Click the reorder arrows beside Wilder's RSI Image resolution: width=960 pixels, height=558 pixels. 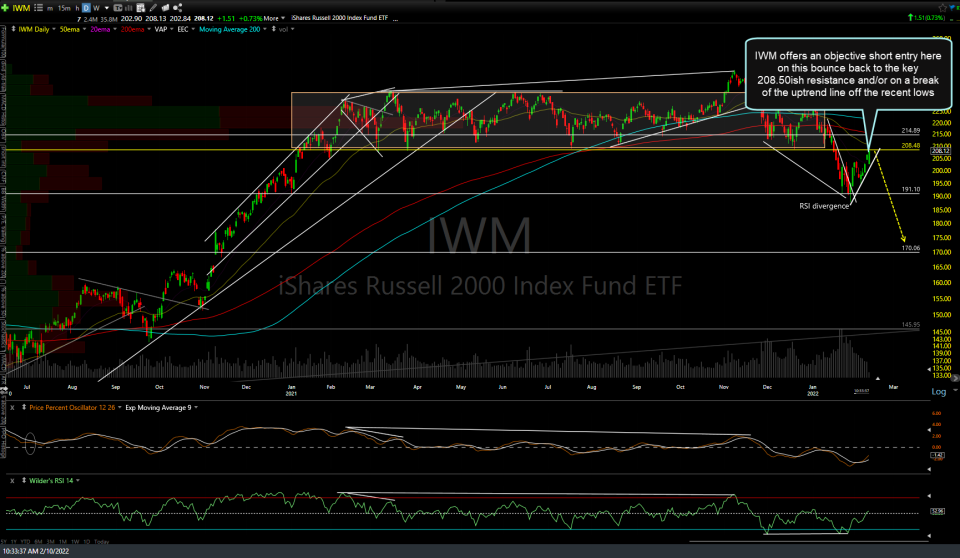tap(24, 480)
